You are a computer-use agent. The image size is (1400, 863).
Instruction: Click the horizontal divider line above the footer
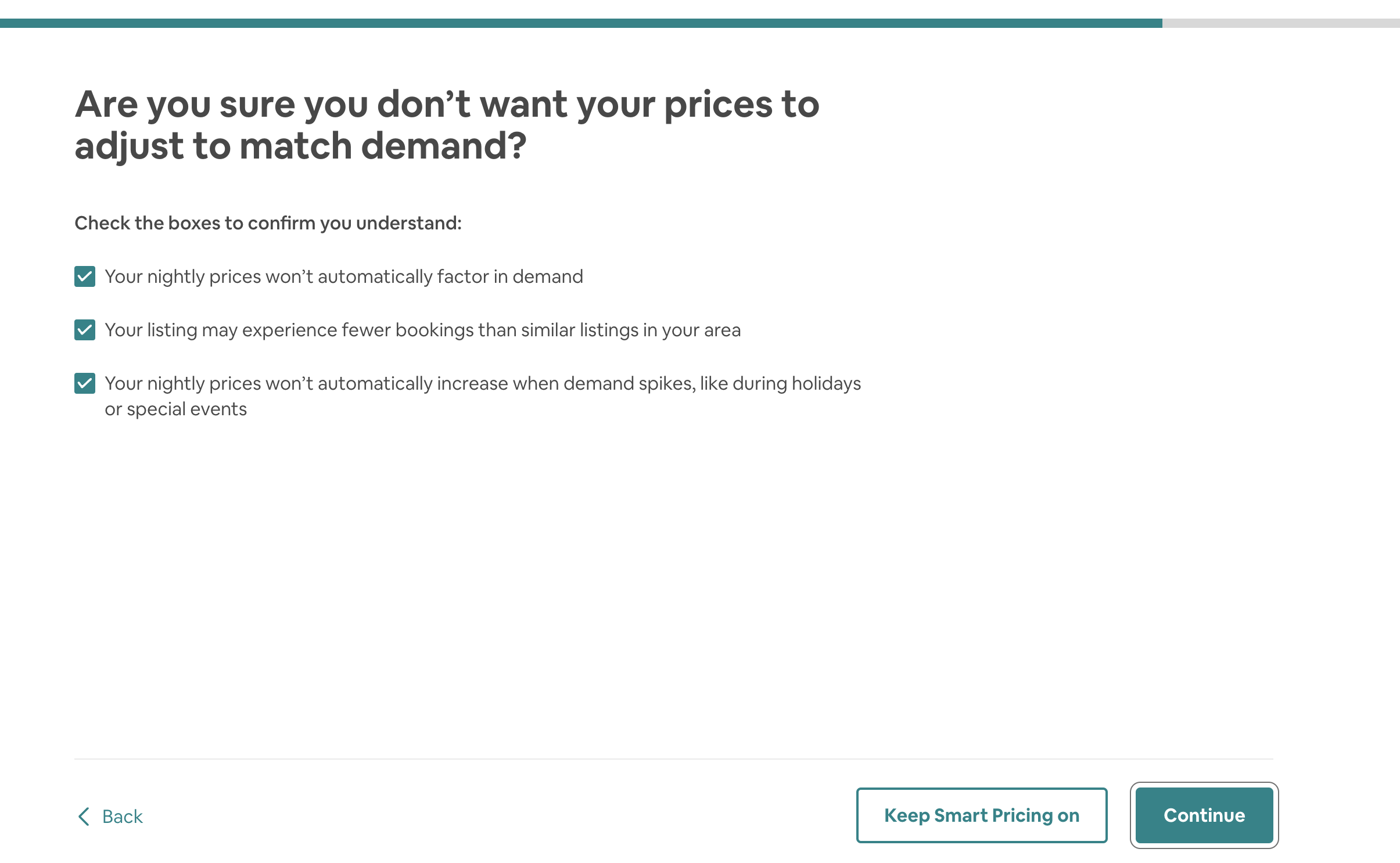tap(673, 758)
